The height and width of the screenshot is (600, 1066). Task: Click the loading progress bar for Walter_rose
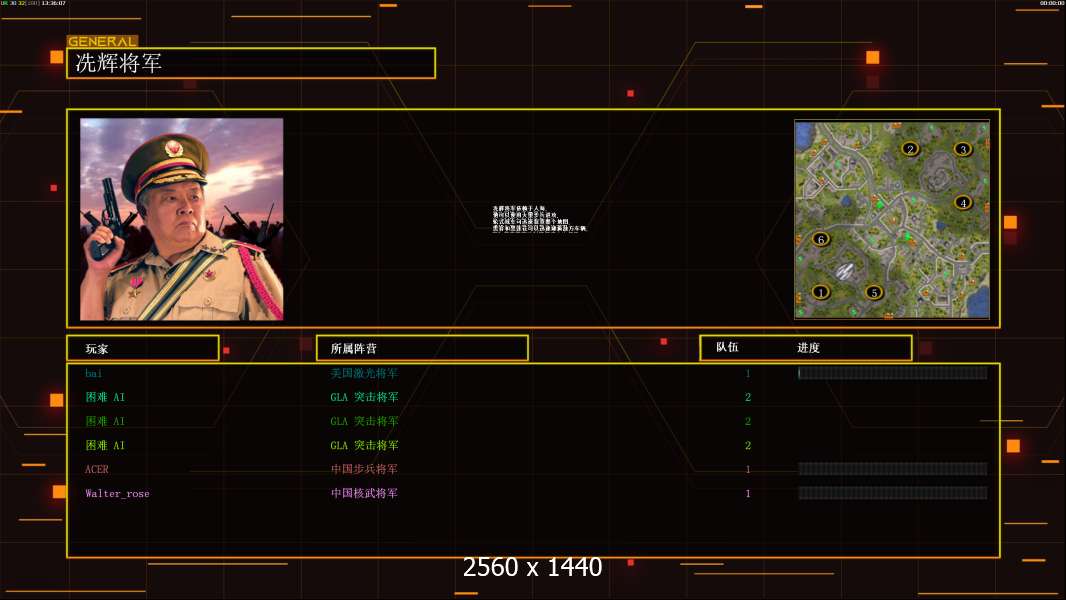pyautogui.click(x=893, y=493)
